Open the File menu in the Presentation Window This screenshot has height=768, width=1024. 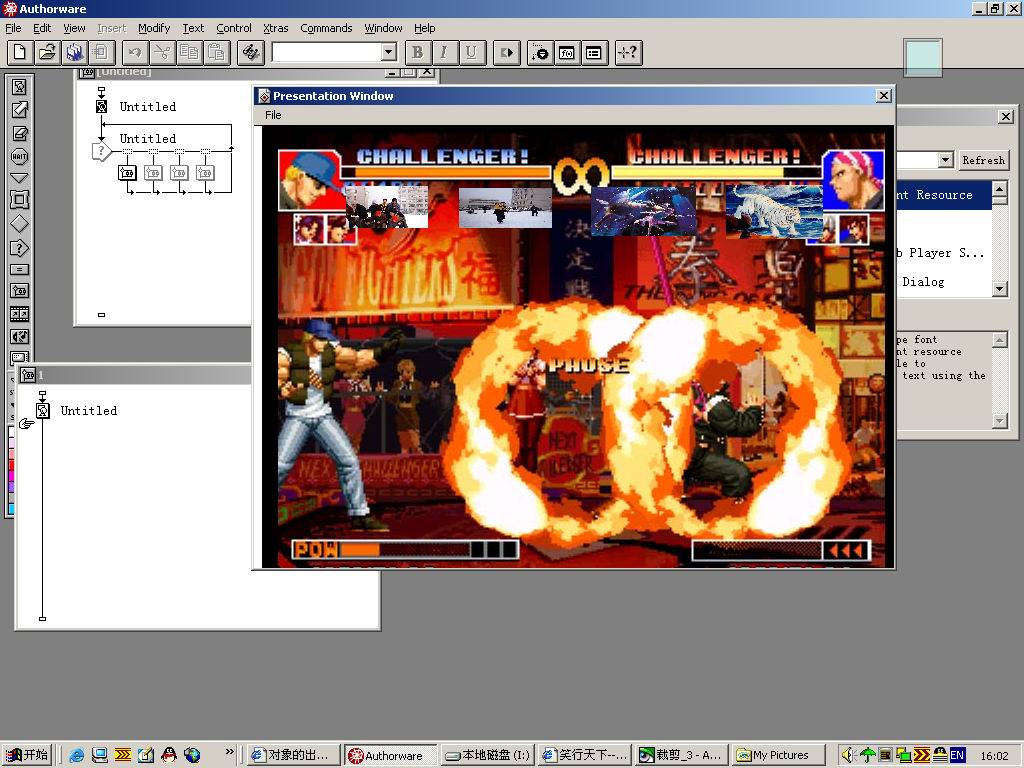coord(273,115)
